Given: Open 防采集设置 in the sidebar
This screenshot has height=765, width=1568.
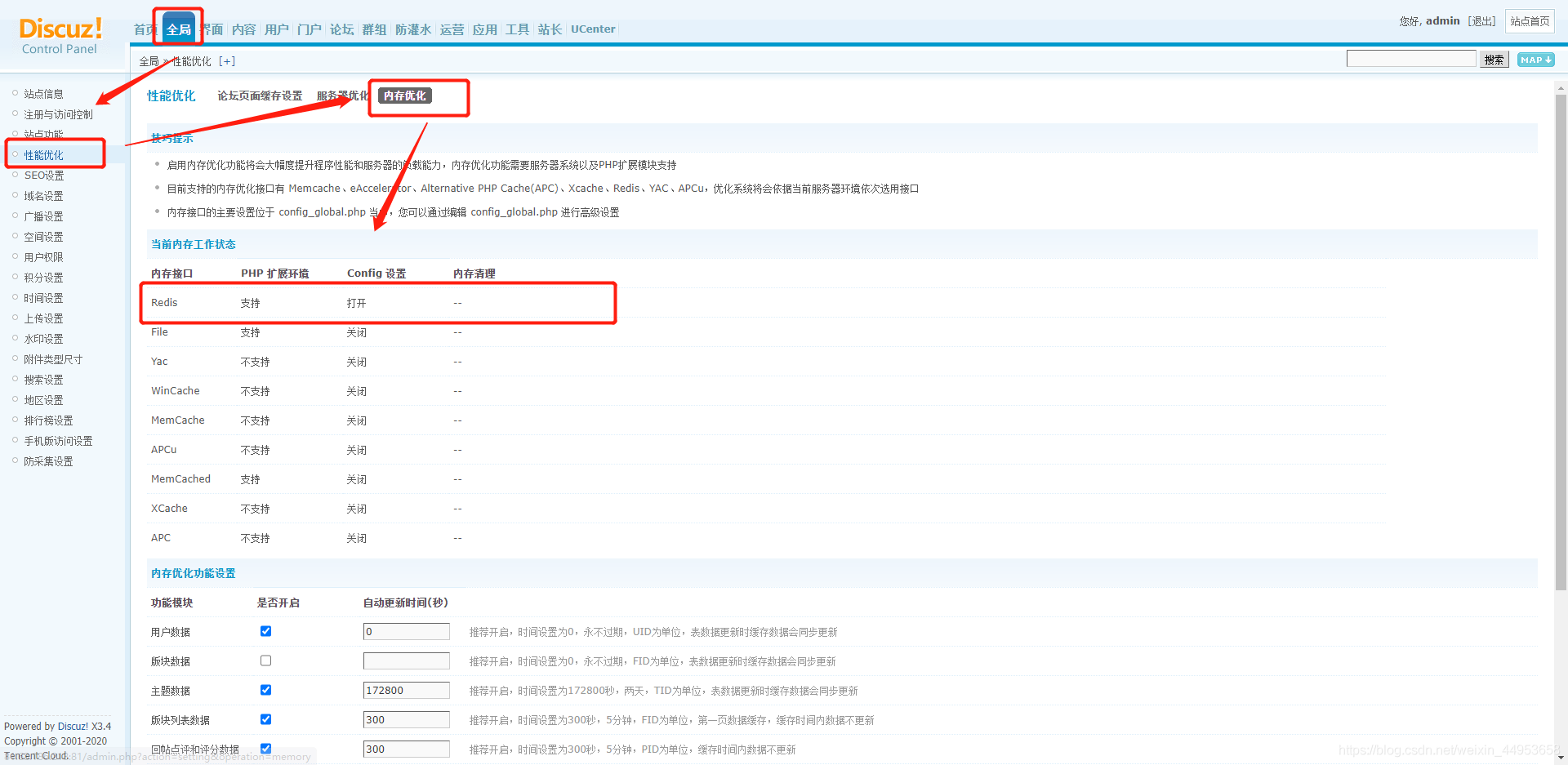Looking at the screenshot, I should [x=49, y=461].
